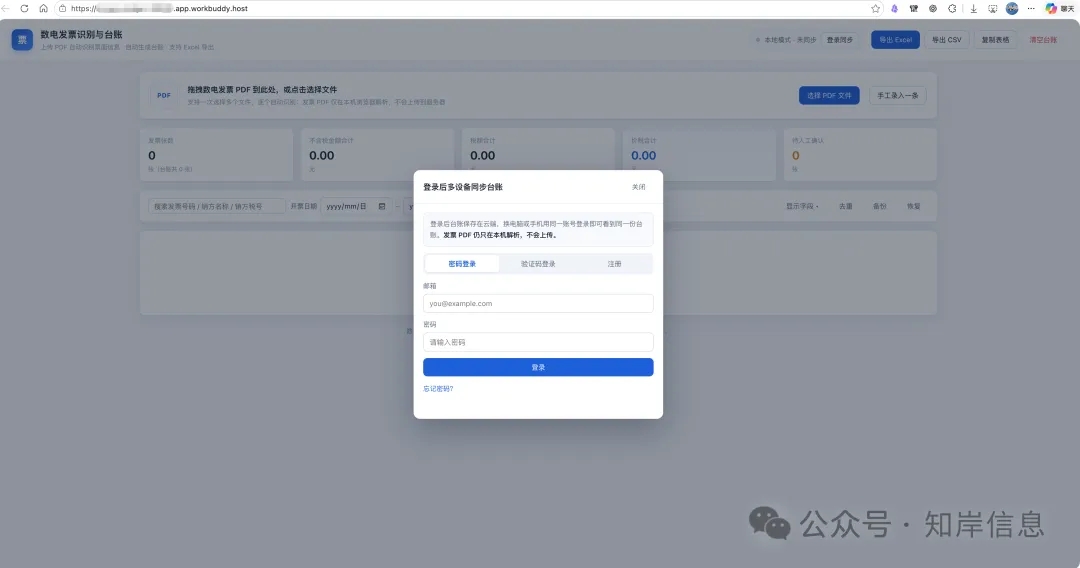Bookmark this page with the star icon
1080x568 pixels.
(x=875, y=8)
